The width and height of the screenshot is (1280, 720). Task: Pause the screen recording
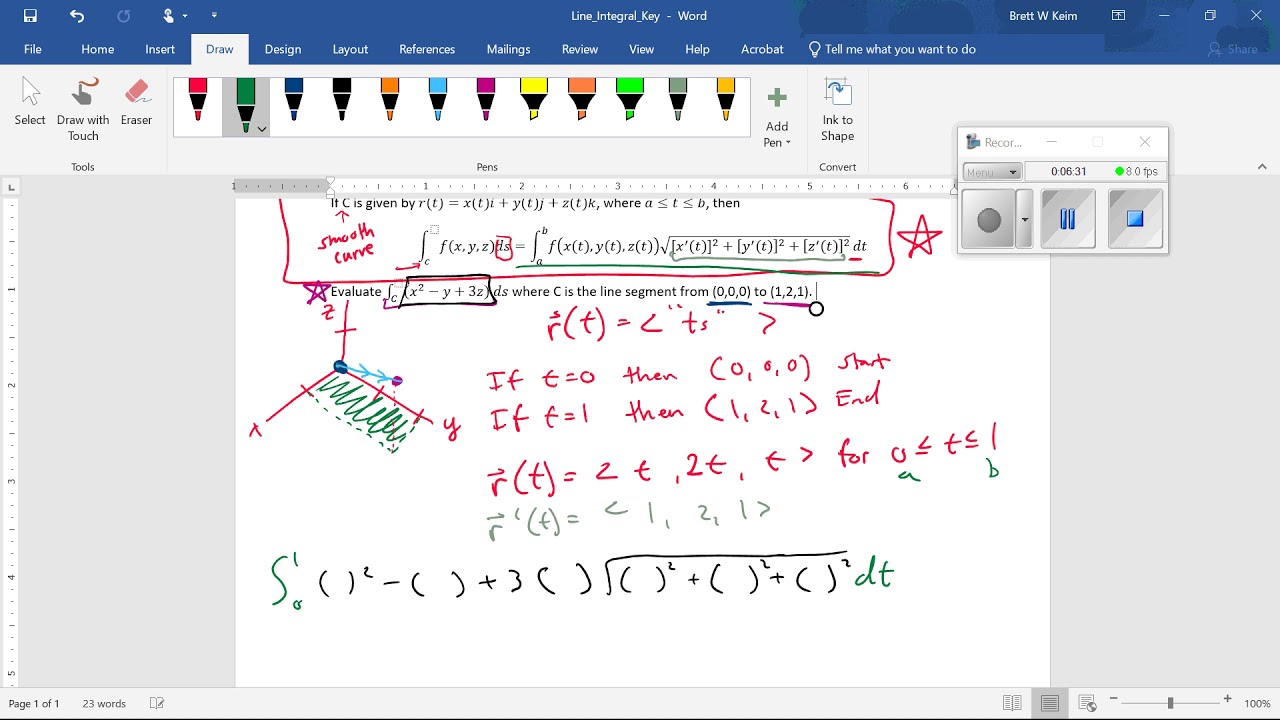pyautogui.click(x=1067, y=219)
